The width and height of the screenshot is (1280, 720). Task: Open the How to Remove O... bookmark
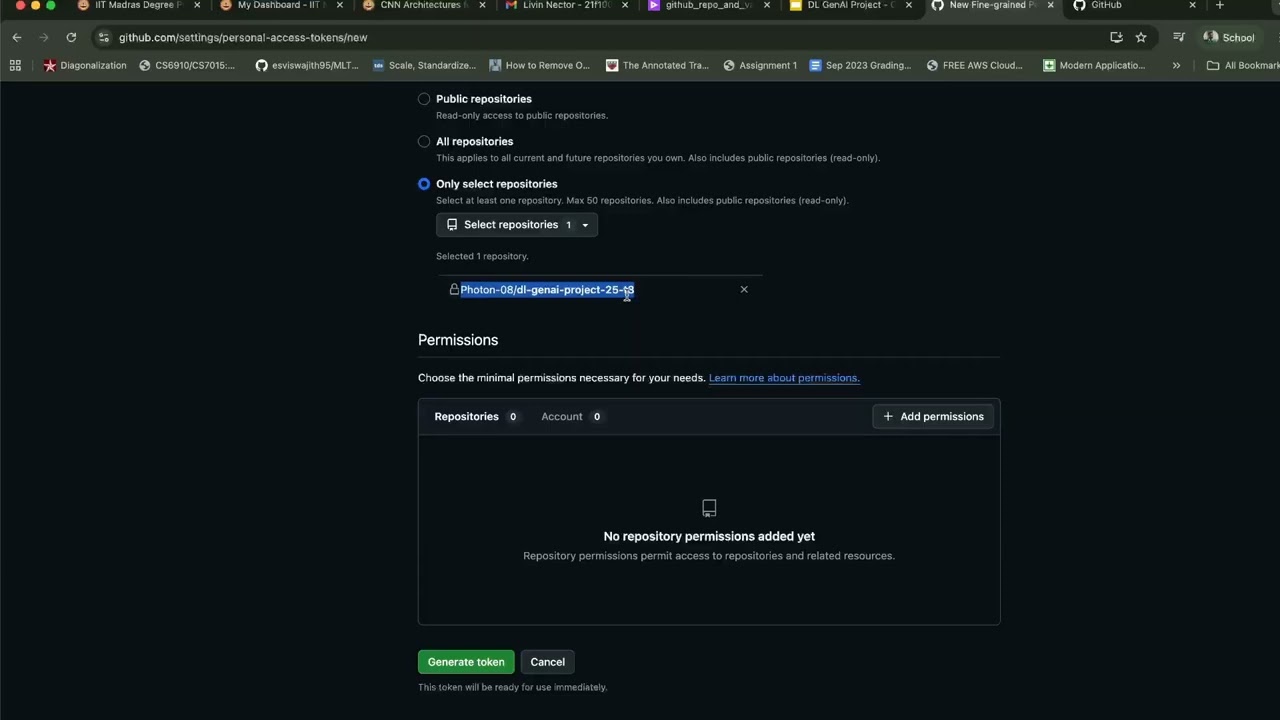[540, 65]
